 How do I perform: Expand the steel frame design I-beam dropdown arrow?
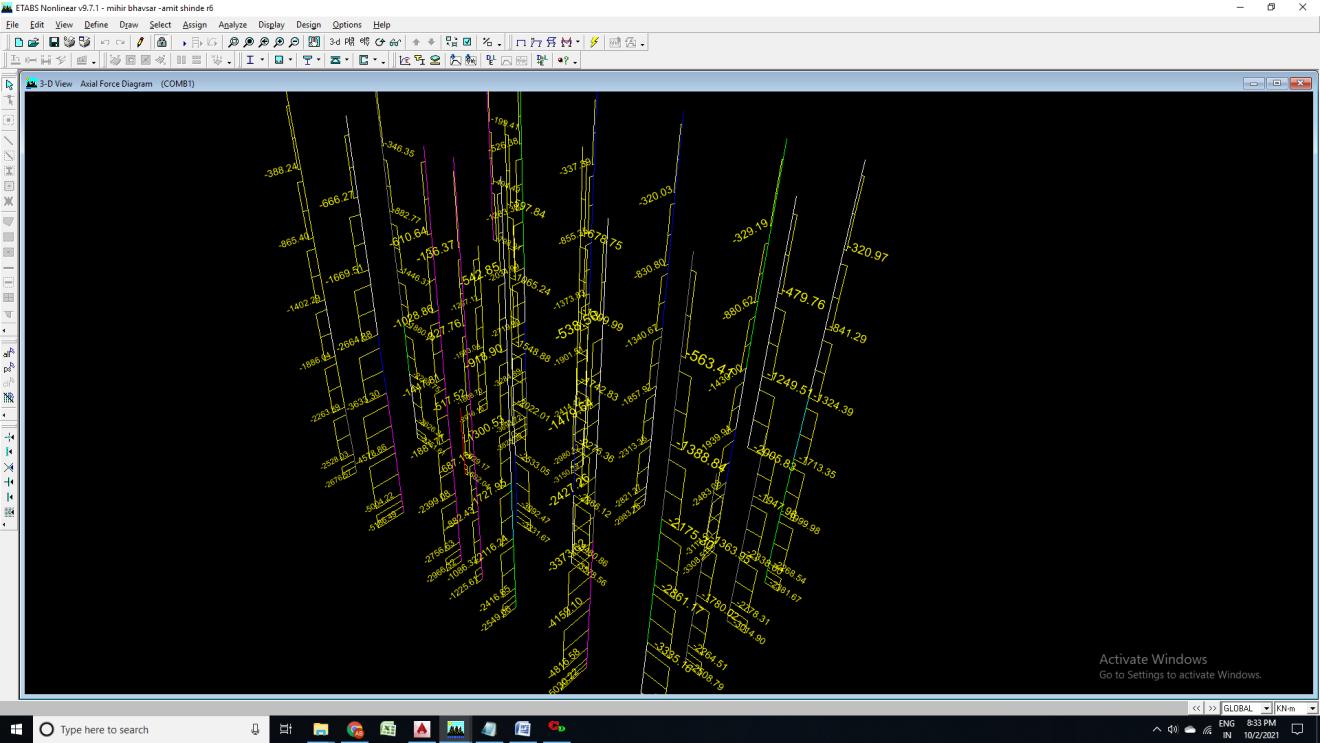coord(263,61)
